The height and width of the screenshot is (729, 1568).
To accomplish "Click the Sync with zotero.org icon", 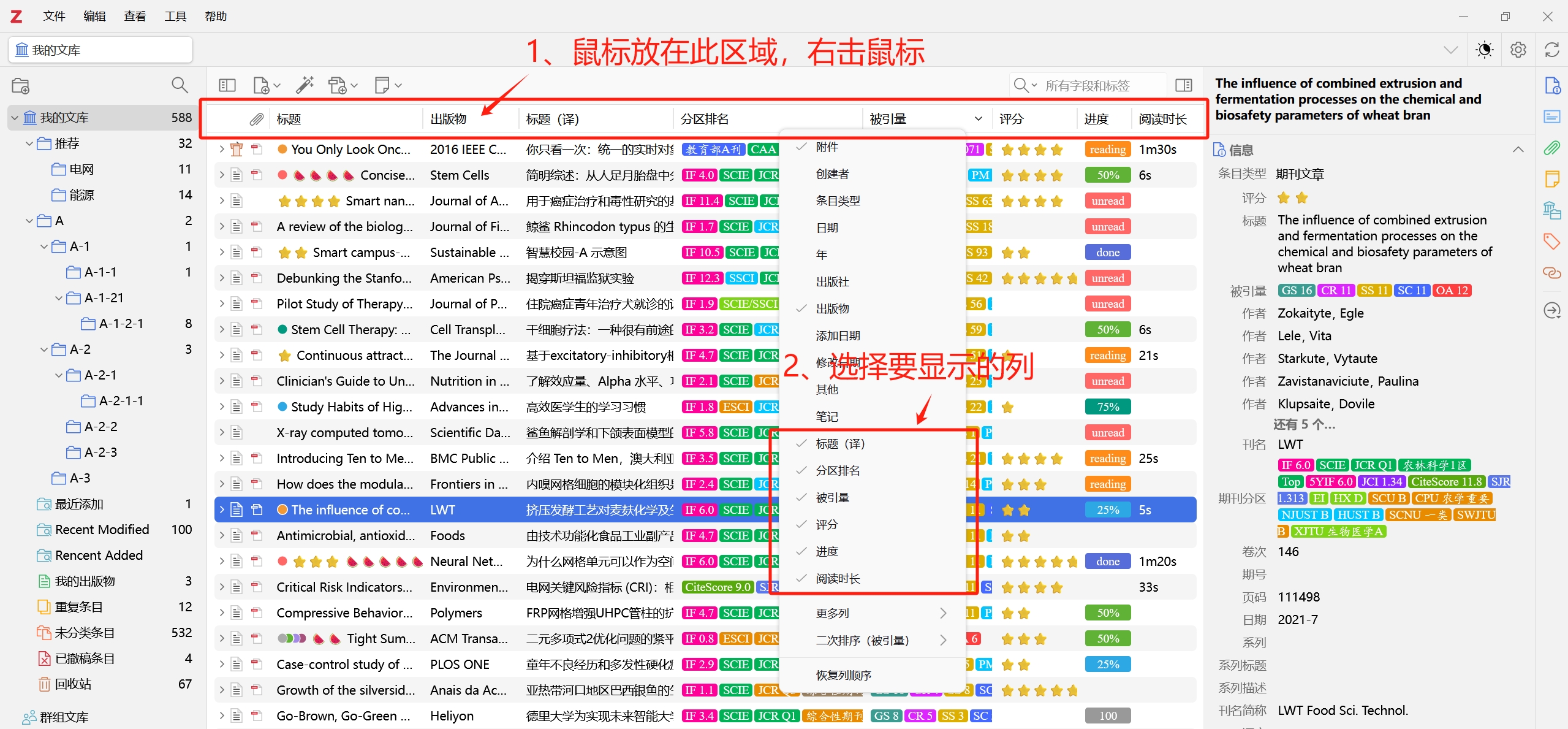I will 1552,50.
